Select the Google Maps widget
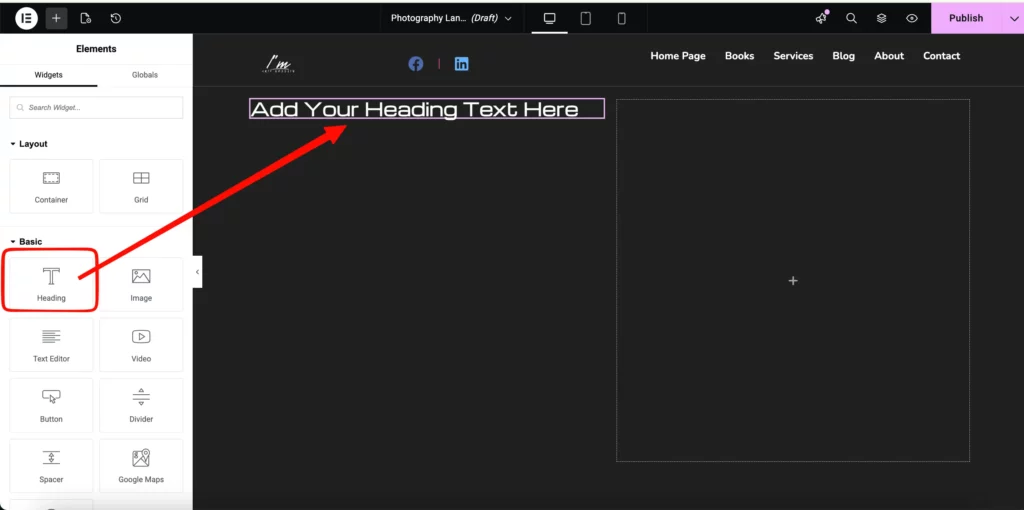The width and height of the screenshot is (1024, 510). 141,466
